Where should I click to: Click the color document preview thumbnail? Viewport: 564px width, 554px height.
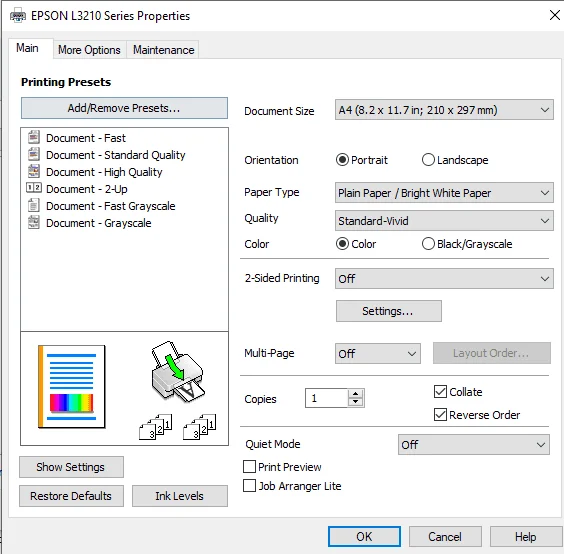coord(72,387)
